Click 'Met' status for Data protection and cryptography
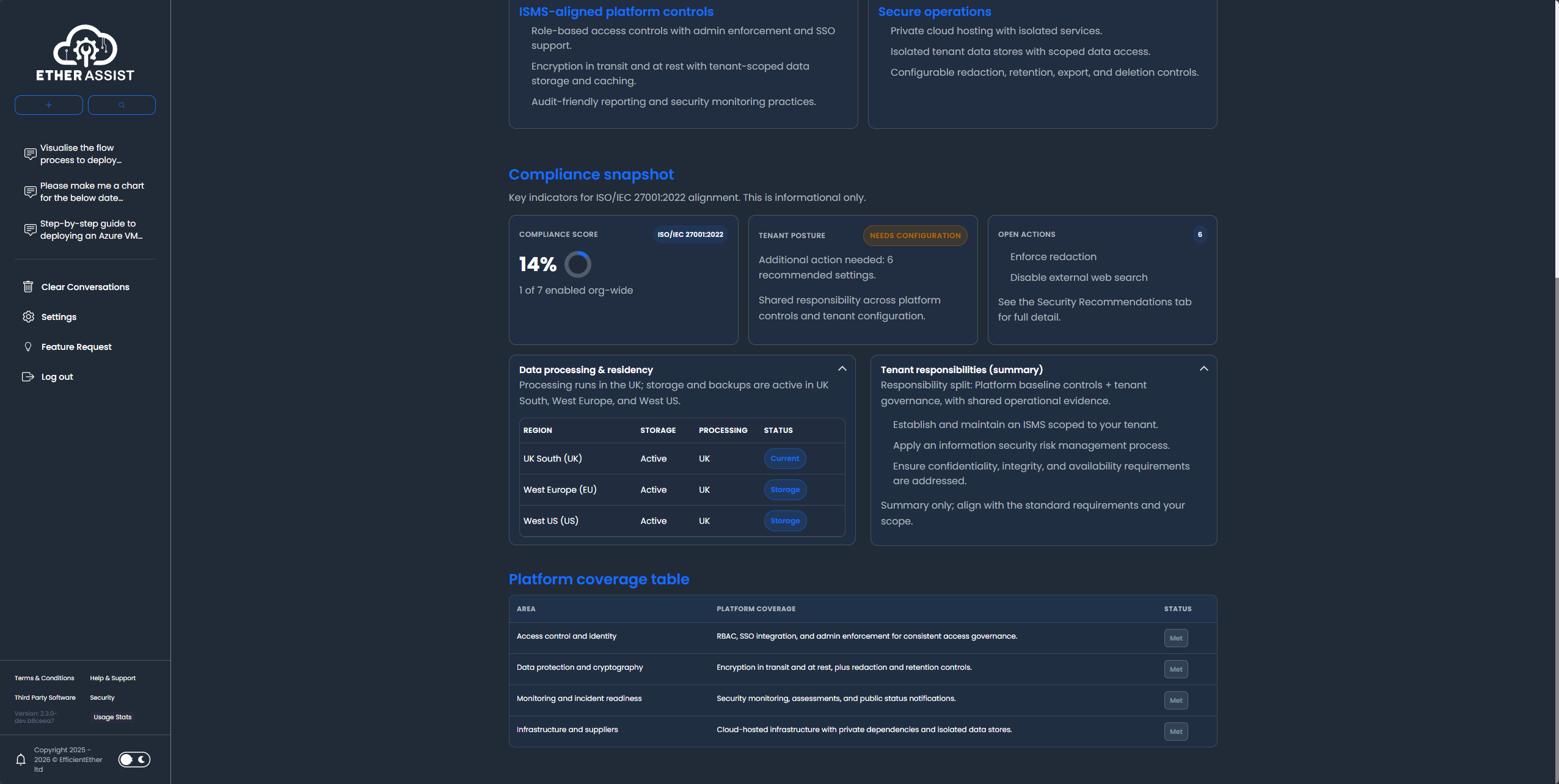This screenshot has height=784, width=1559. tap(1176, 669)
